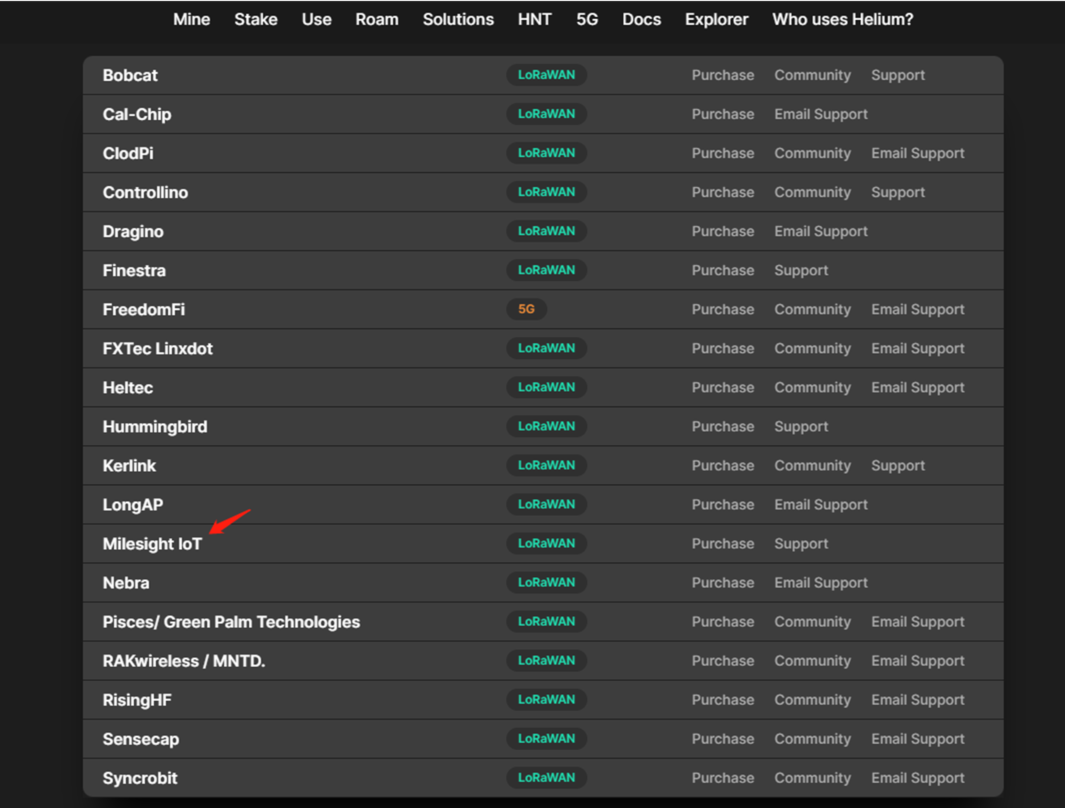1065x808 pixels.
Task: Open the Use navigation item
Action: coord(317,20)
